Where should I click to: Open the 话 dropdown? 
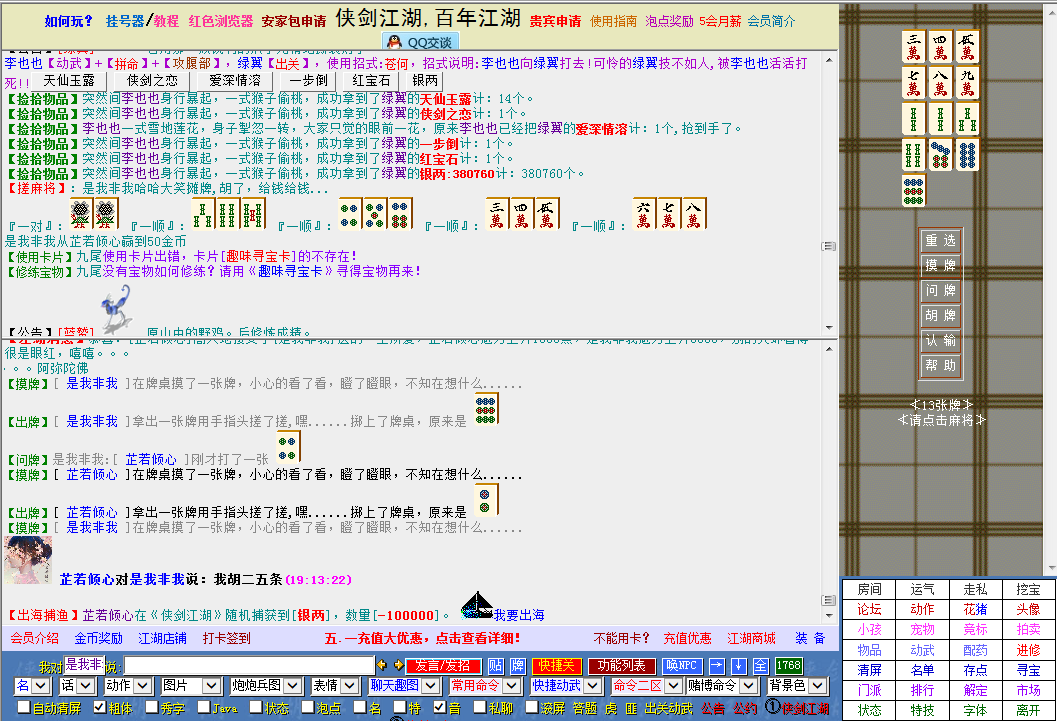76,686
